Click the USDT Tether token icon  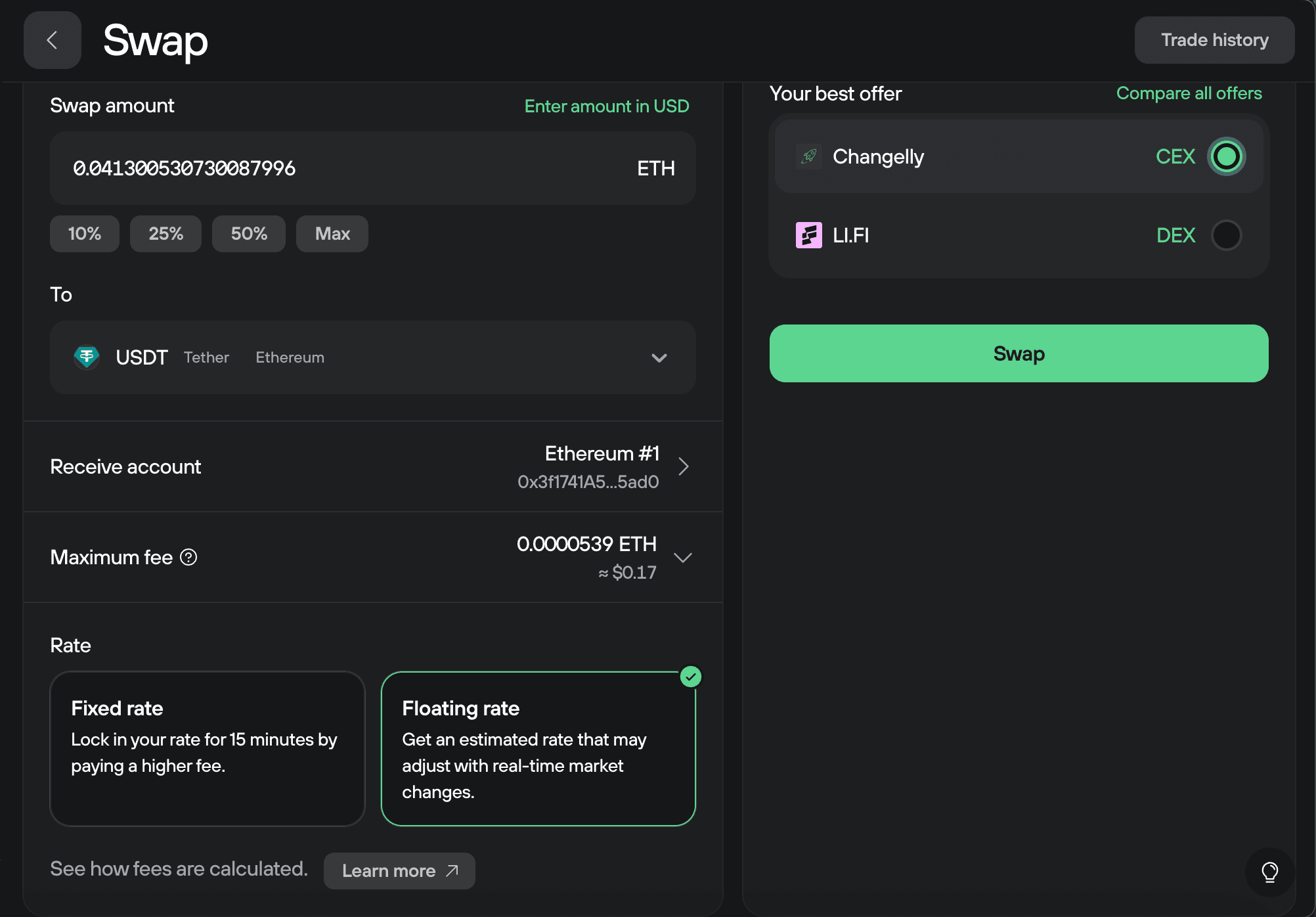coord(87,357)
